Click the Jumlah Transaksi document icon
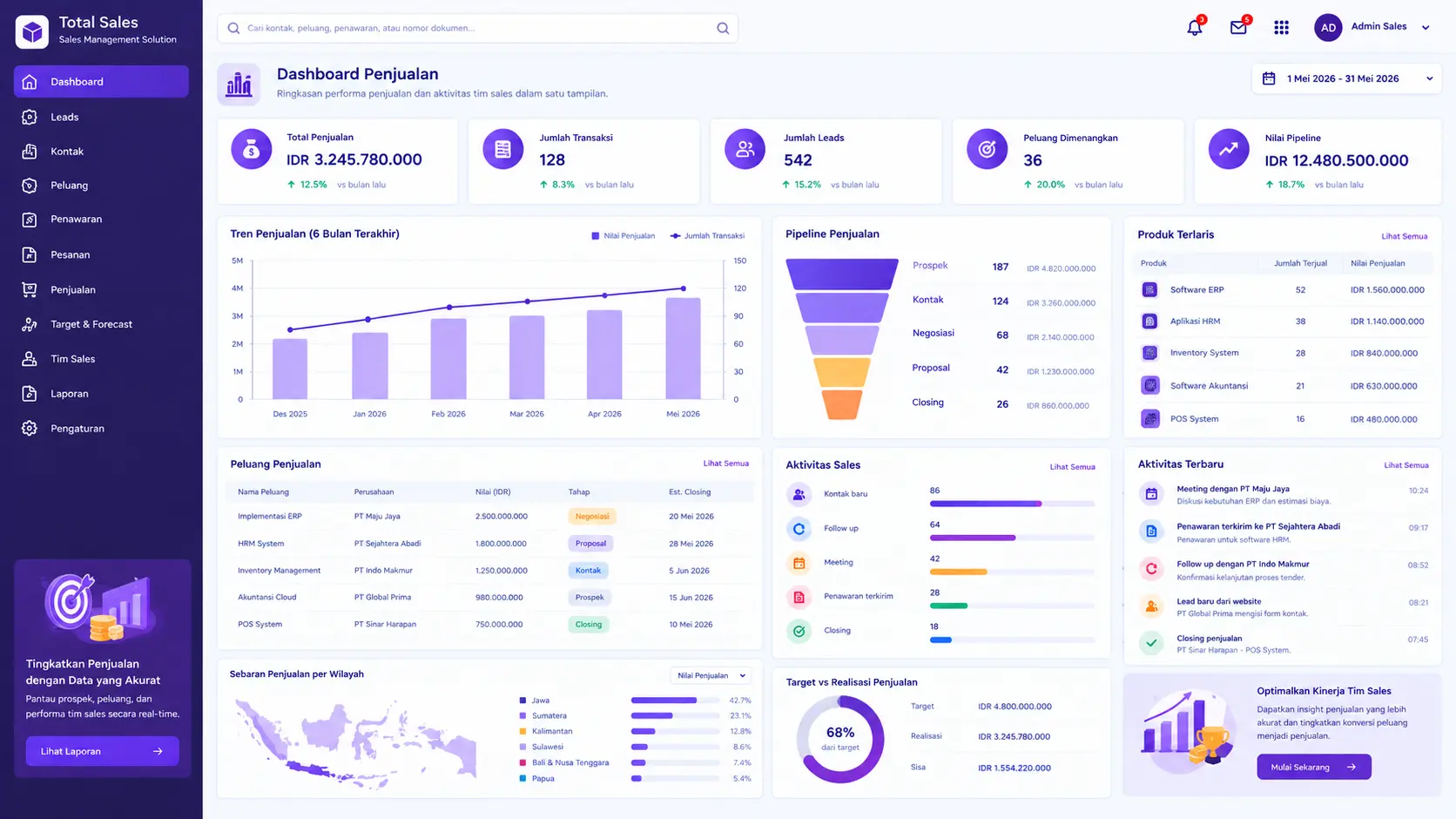The image size is (1456, 819). pos(502,149)
